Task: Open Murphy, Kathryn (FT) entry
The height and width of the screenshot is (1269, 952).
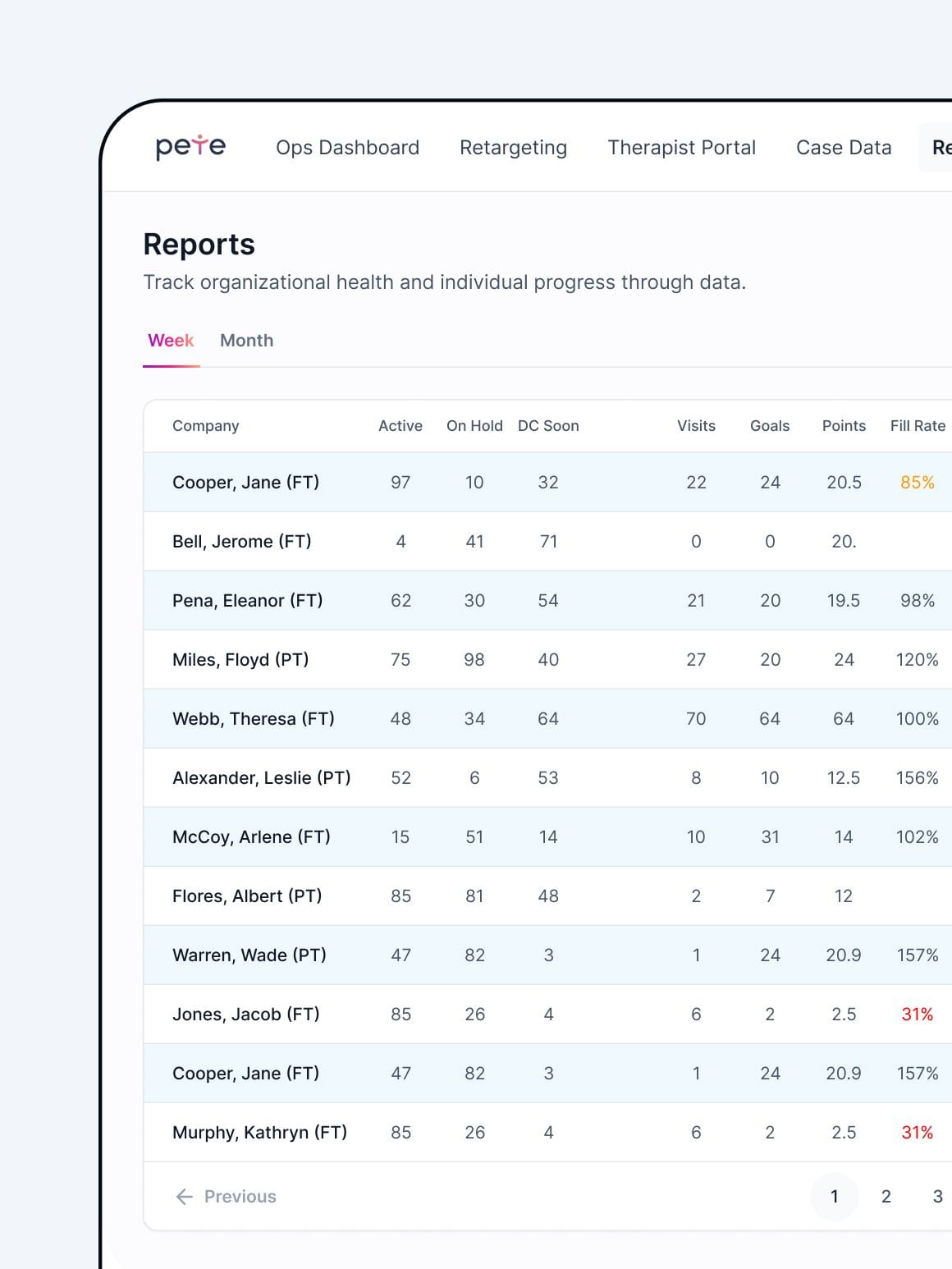Action: [x=259, y=1133]
